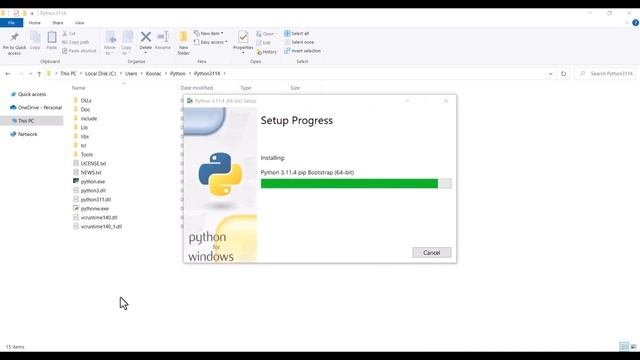The width and height of the screenshot is (640, 360).
Task: Sort by Size column header
Action: tap(295, 88)
